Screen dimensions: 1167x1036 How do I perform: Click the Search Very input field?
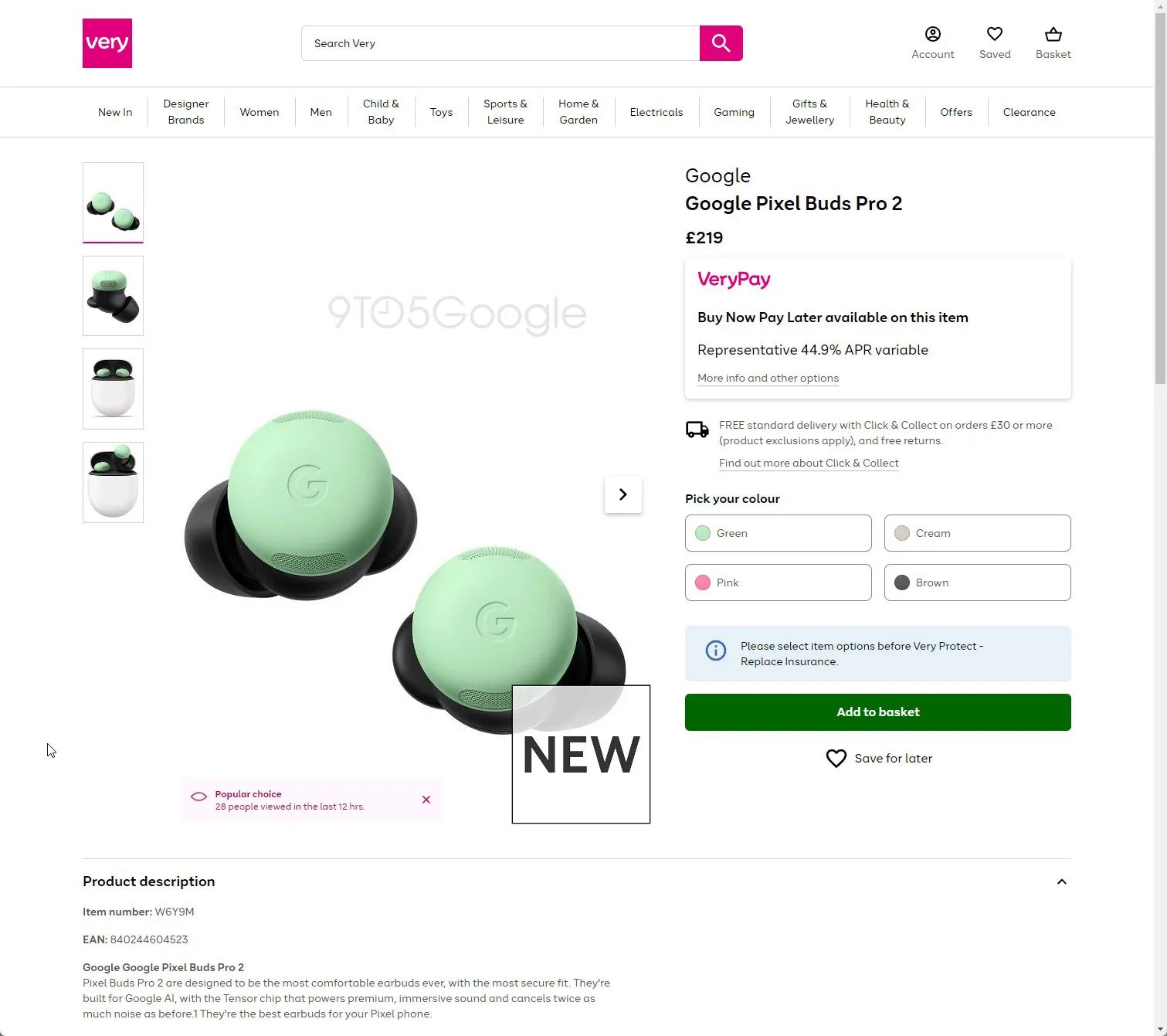[x=500, y=43]
